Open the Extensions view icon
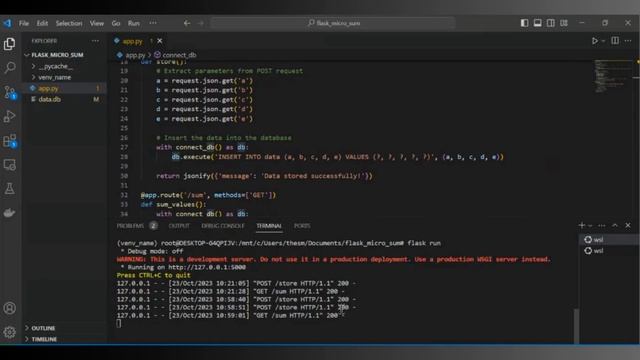This screenshot has height=360, width=640. [9, 141]
